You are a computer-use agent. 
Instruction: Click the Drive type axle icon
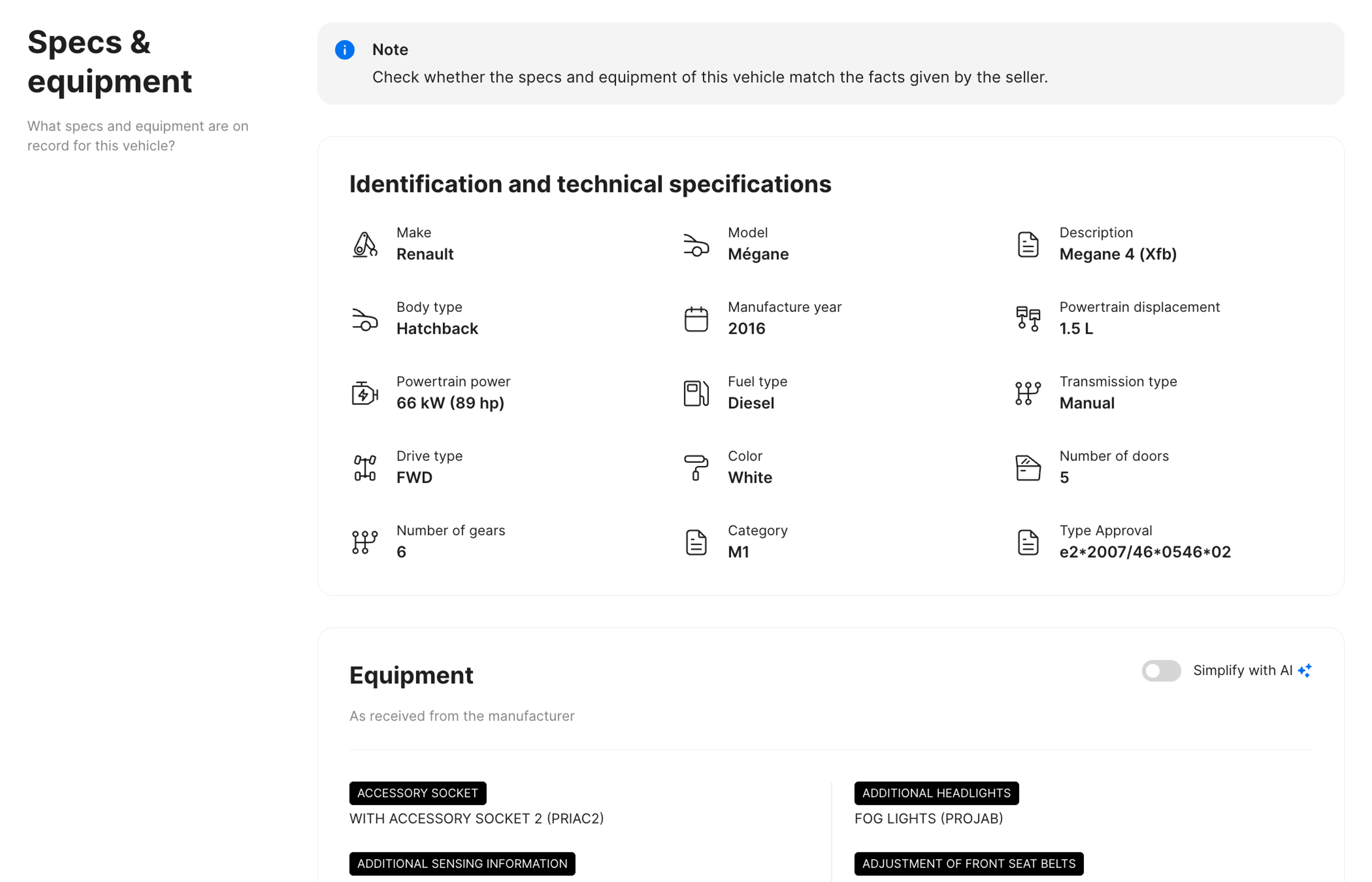coord(364,468)
